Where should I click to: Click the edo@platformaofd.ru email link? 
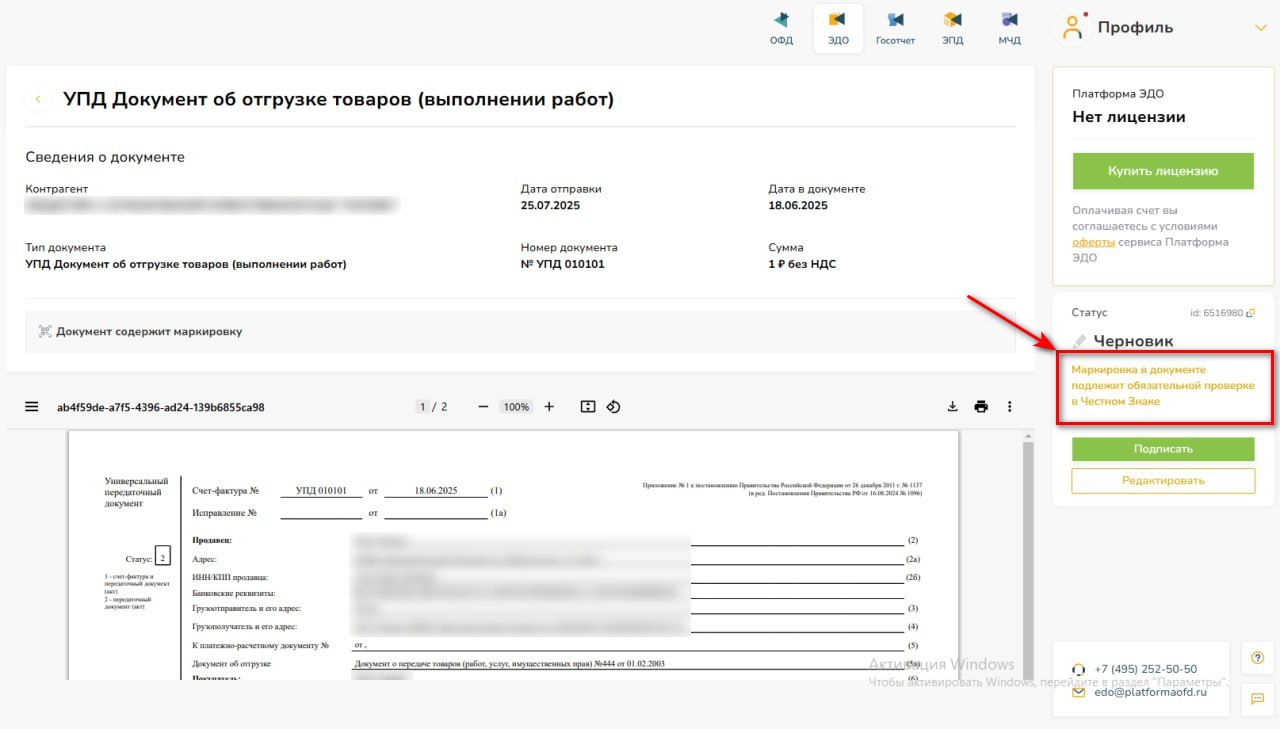pyautogui.click(x=1150, y=692)
